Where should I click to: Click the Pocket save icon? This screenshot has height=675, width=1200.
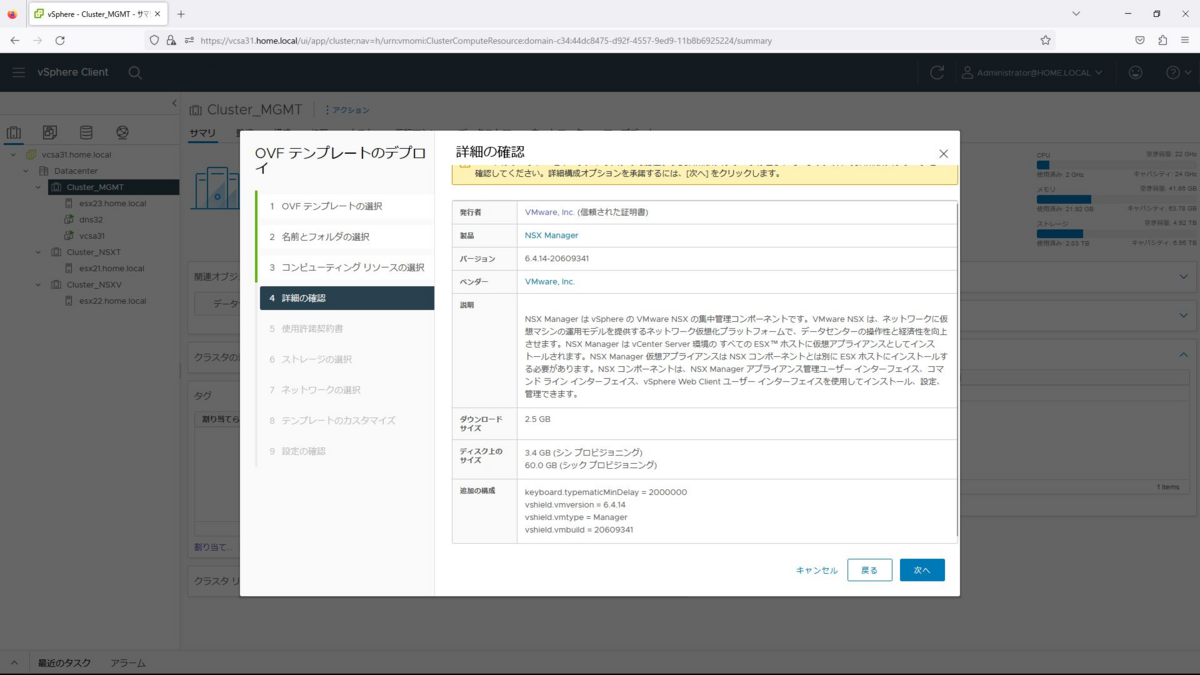[x=1140, y=40]
